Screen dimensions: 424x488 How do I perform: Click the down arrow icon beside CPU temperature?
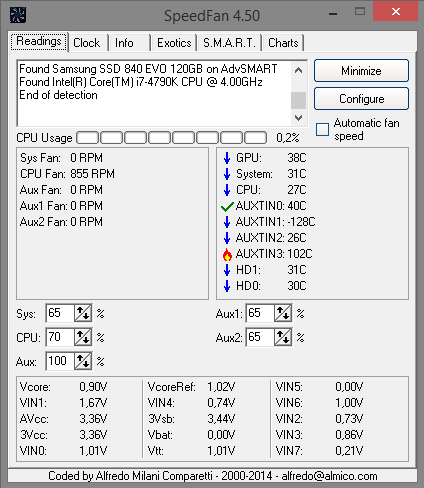[227, 190]
